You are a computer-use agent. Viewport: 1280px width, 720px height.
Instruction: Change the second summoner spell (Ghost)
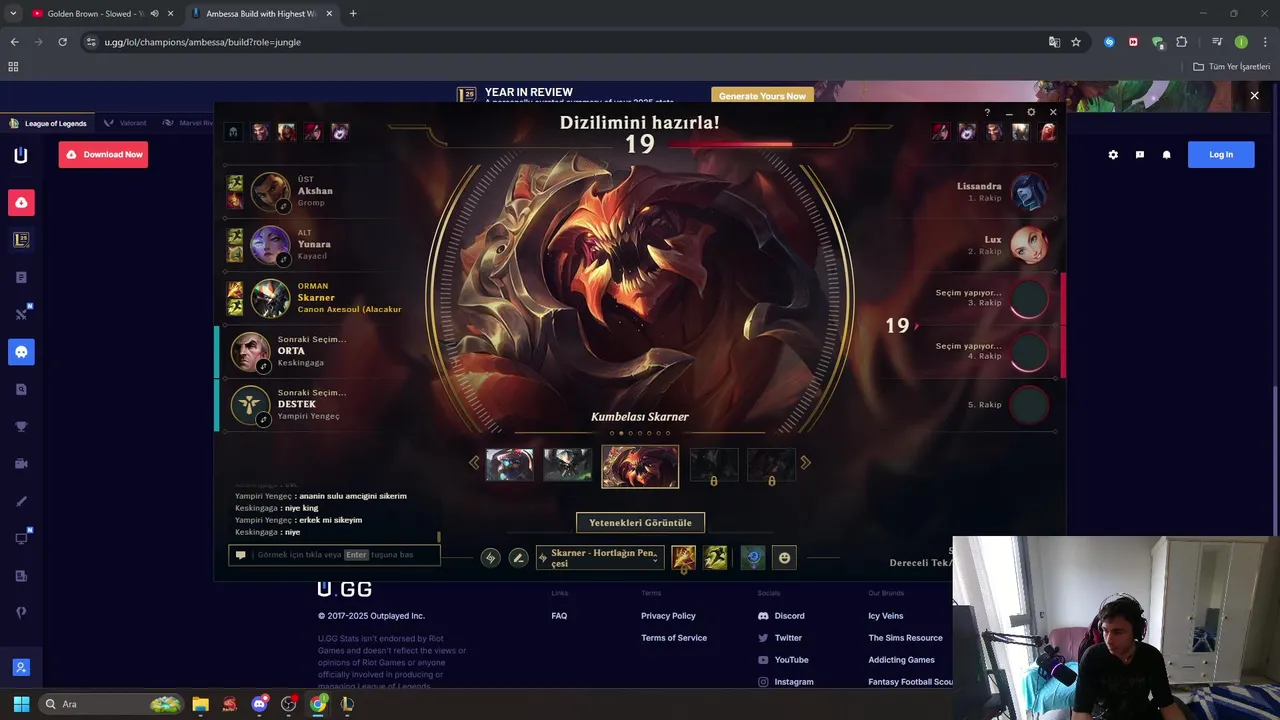click(715, 558)
